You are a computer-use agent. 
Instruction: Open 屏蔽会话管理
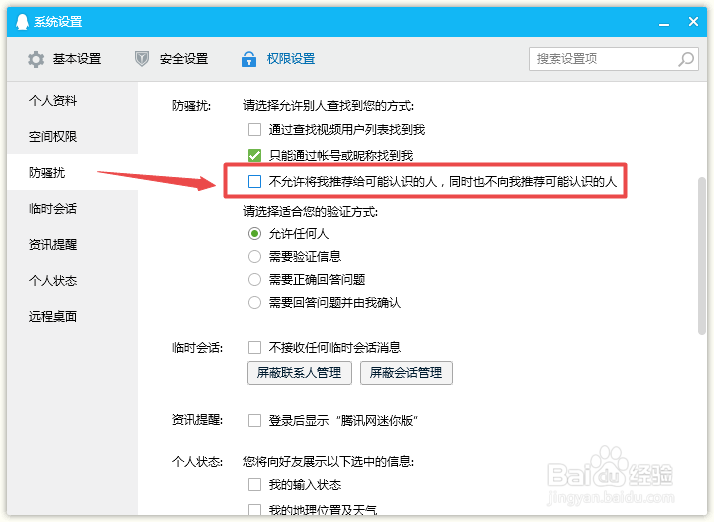(x=406, y=373)
